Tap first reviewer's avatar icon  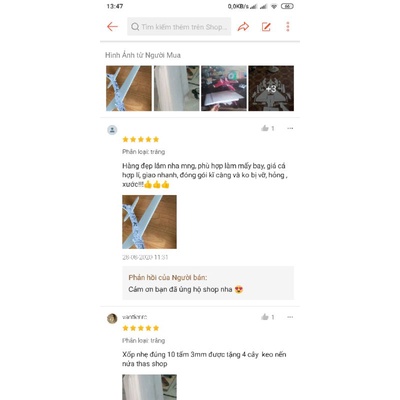pyautogui.click(x=112, y=130)
